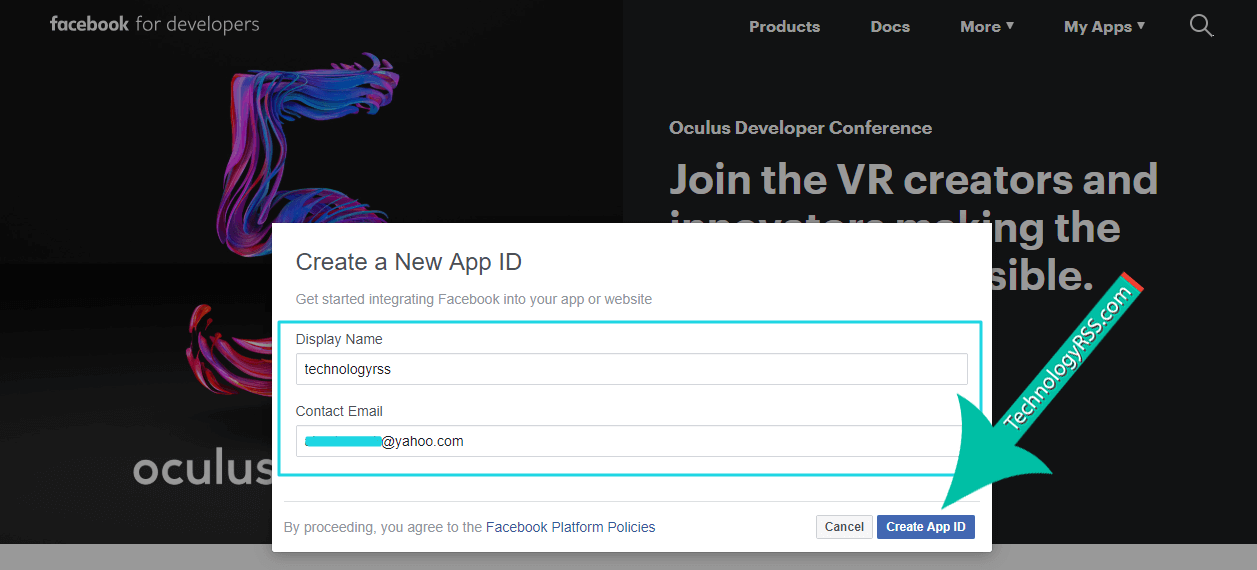Click the TechnologyRSS.com watermark banner
Screen dimensions: 1257x570
[1070, 355]
